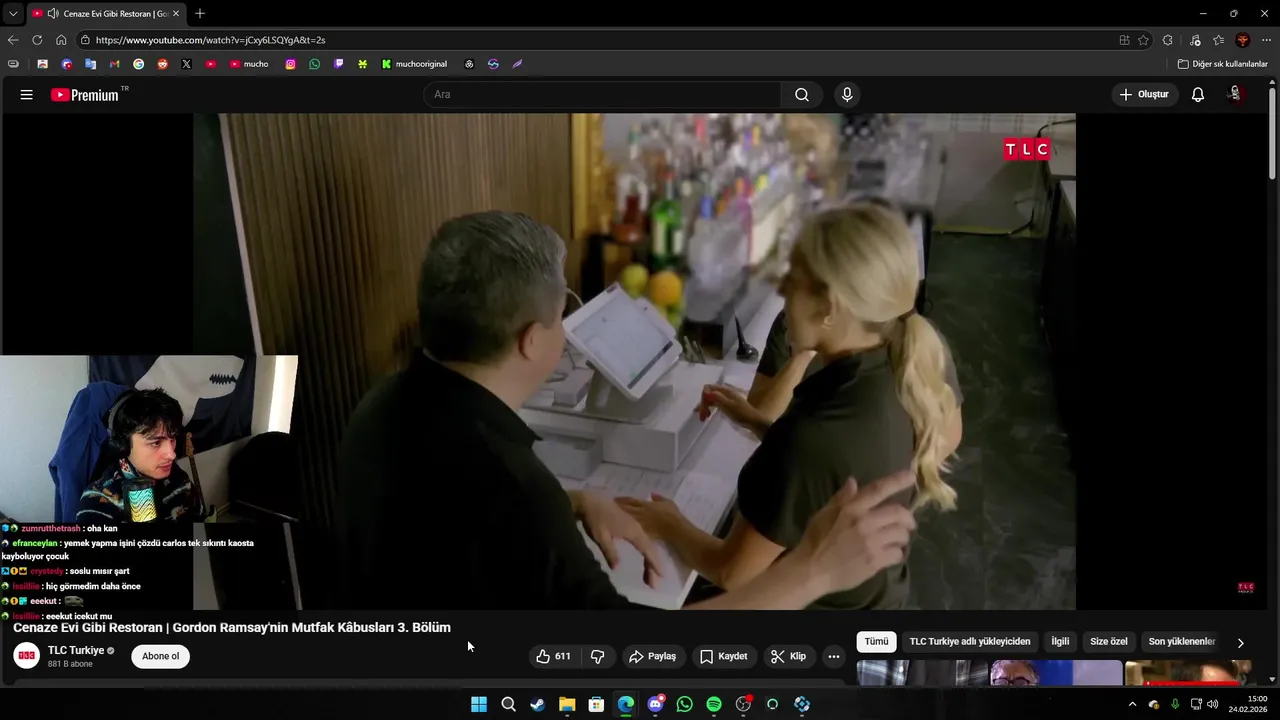Viewport: 1280px width, 720px height.
Task: Select 'TLC Turkiye adlı yükleyiciden' chip
Action: pyautogui.click(x=970, y=642)
